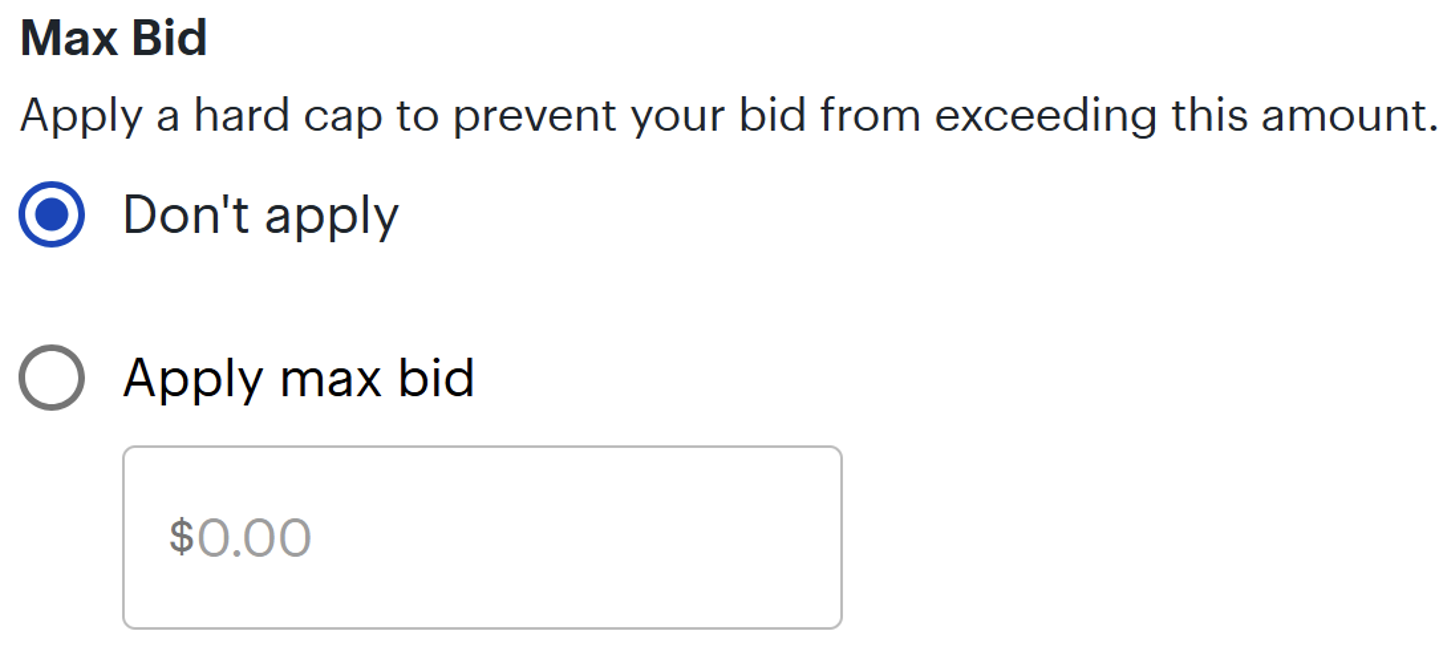
Task: Click inside the box below "Apply max bid"
Action: click(x=482, y=538)
